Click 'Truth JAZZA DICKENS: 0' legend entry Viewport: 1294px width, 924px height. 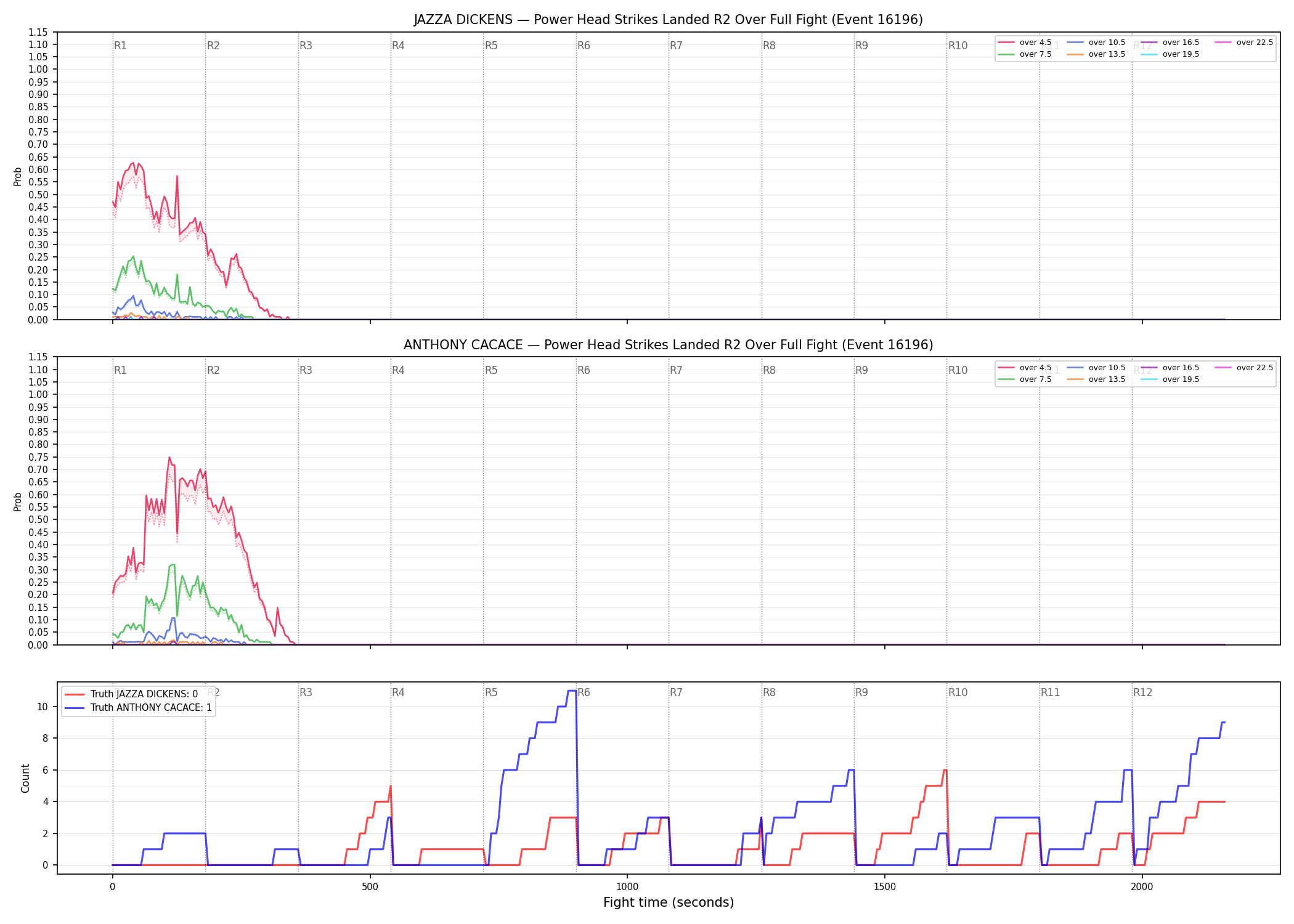(x=131, y=694)
